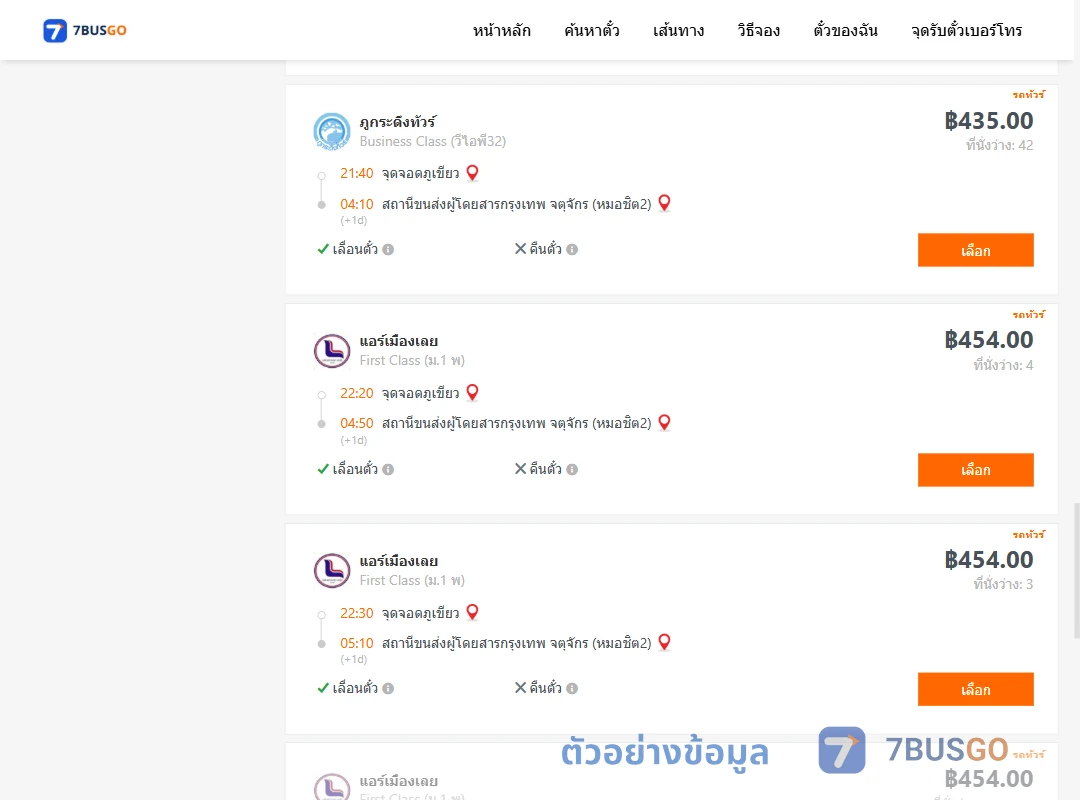Click the 04:10 arrival time

pyautogui.click(x=357, y=205)
